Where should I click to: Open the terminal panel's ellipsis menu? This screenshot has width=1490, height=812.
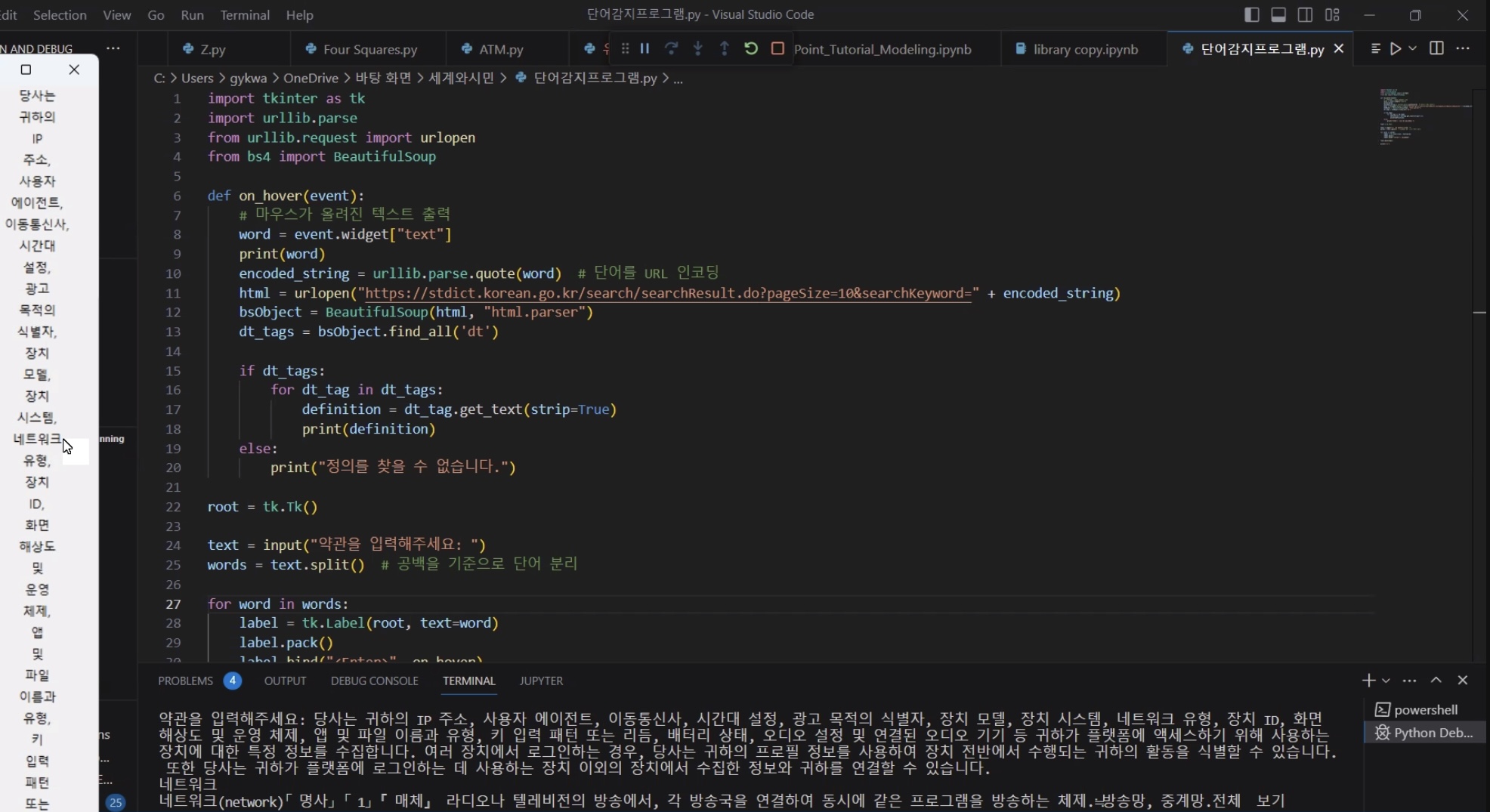click(x=1409, y=681)
